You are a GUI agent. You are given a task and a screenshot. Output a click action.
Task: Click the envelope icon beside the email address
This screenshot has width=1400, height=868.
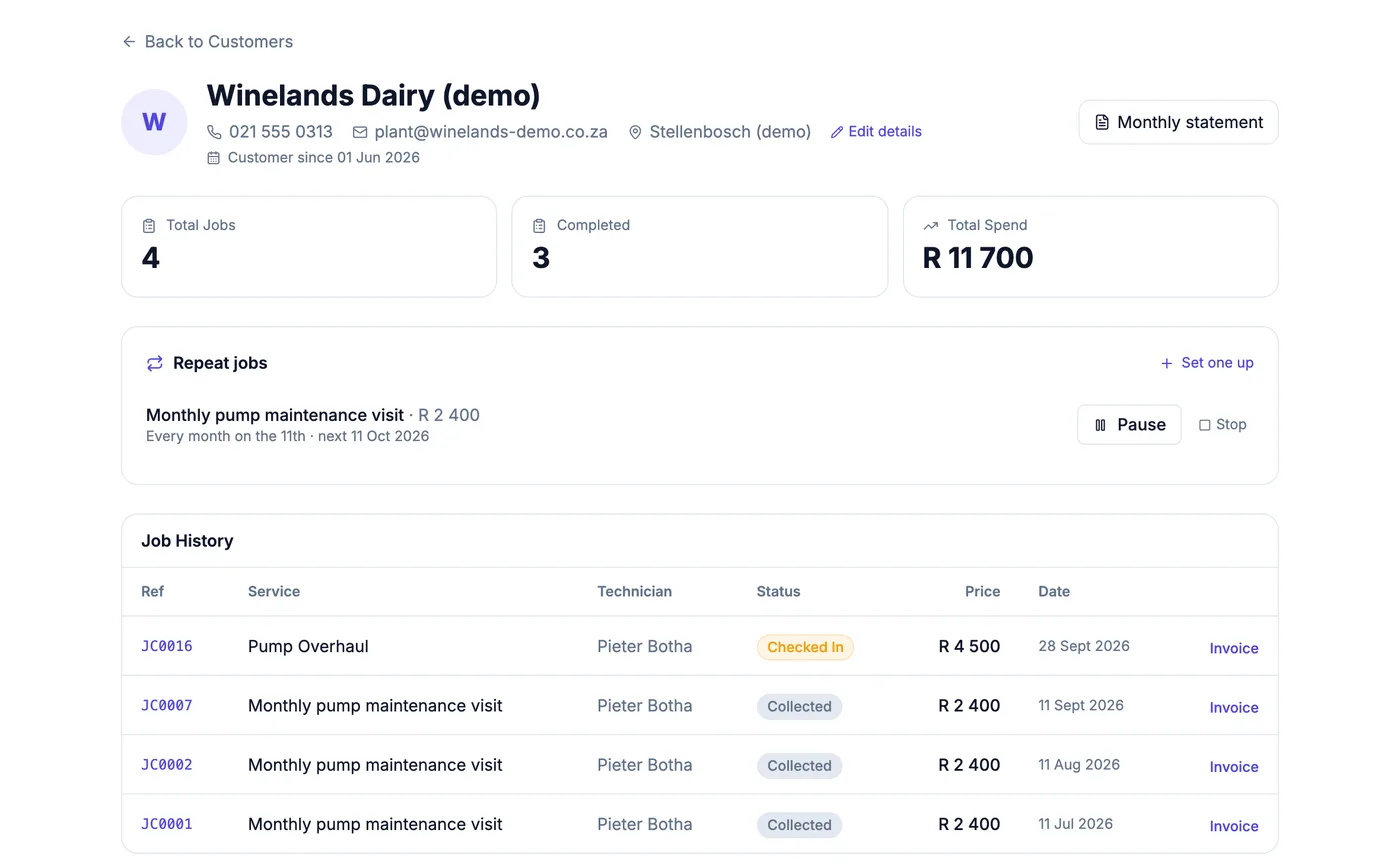pos(360,132)
